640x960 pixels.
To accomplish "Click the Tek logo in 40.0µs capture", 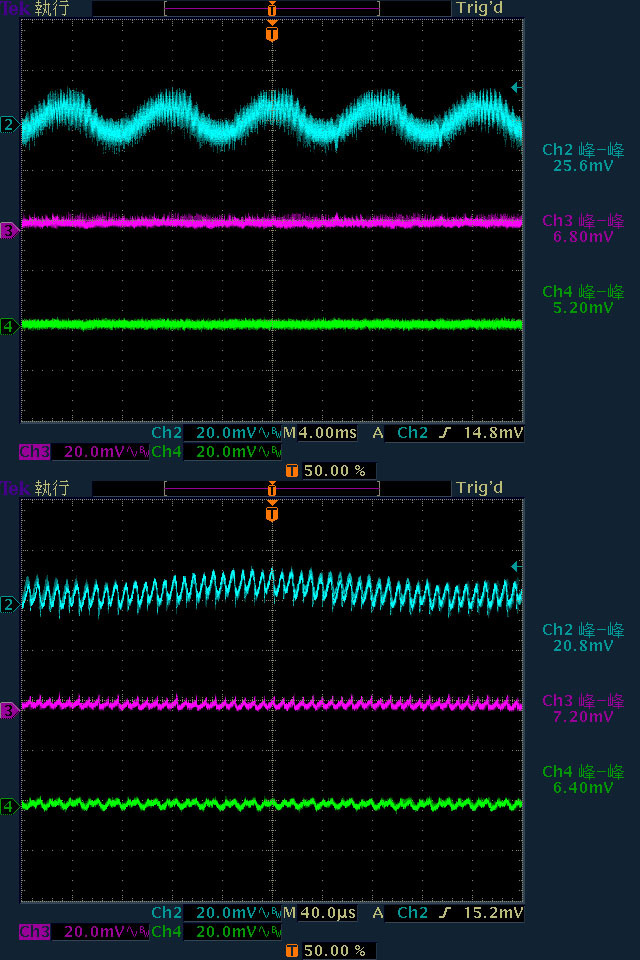I will (x=15, y=489).
